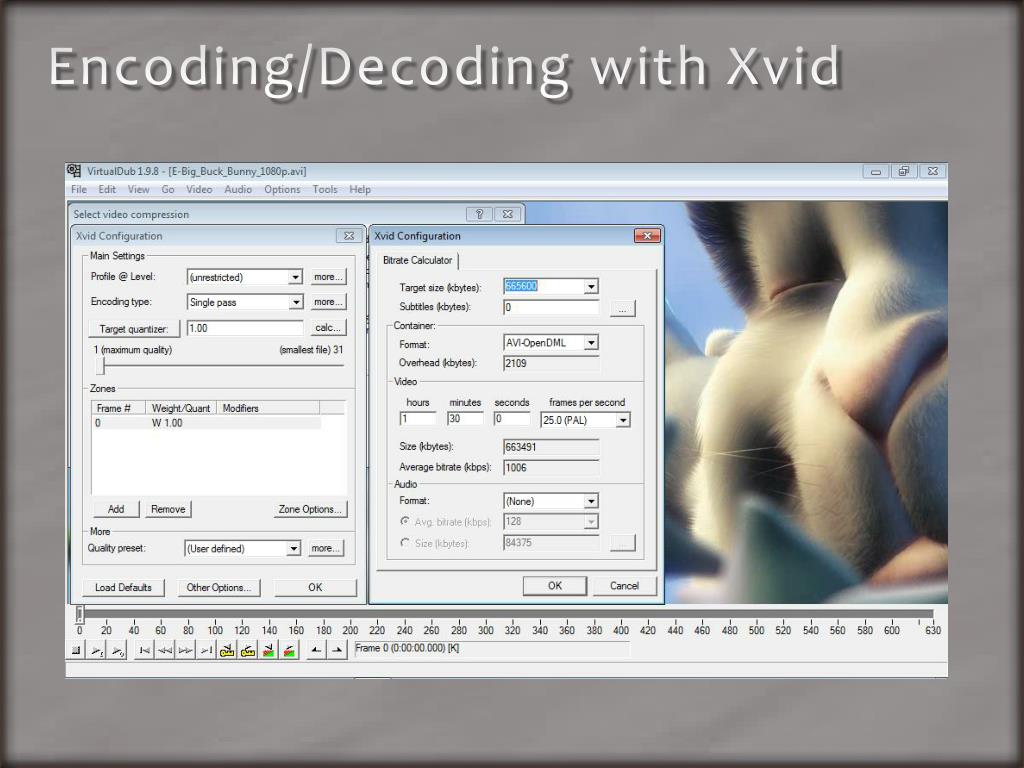The width and height of the screenshot is (1024, 768).
Task: Click the Load Defaults button
Action: pyautogui.click(x=123, y=587)
